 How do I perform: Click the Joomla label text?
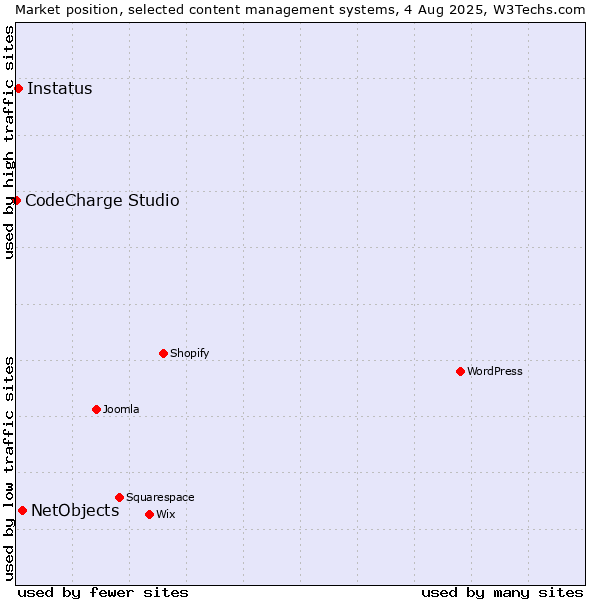point(121,409)
